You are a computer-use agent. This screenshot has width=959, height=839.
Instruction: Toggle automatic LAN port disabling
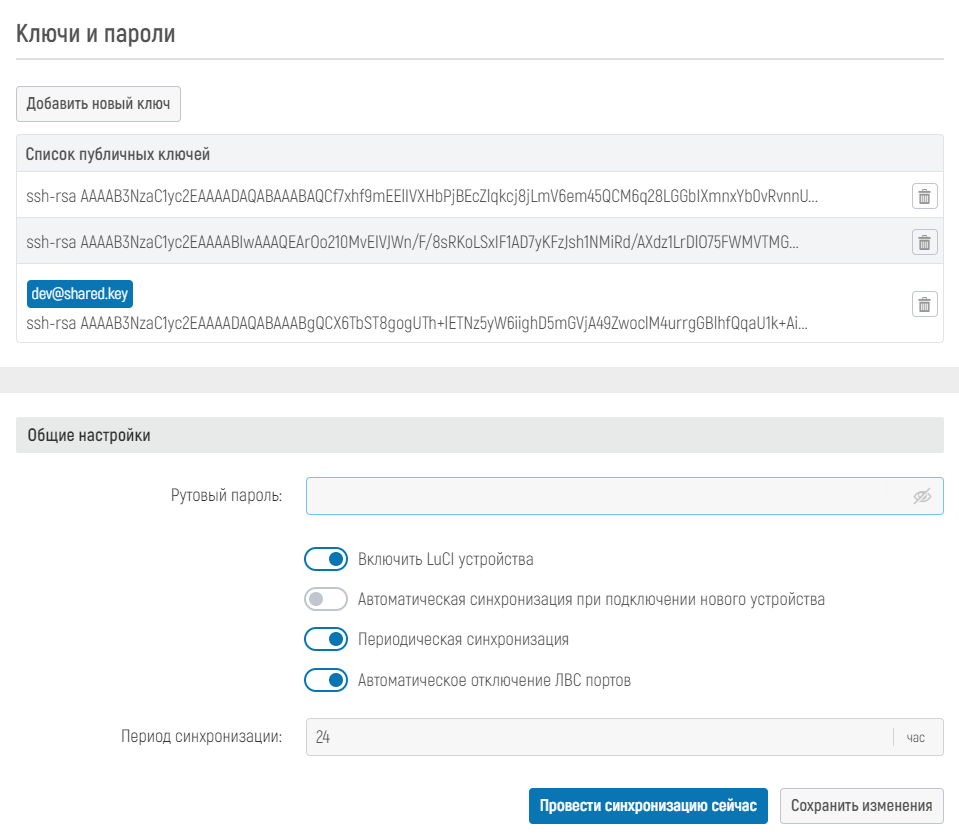point(326,681)
